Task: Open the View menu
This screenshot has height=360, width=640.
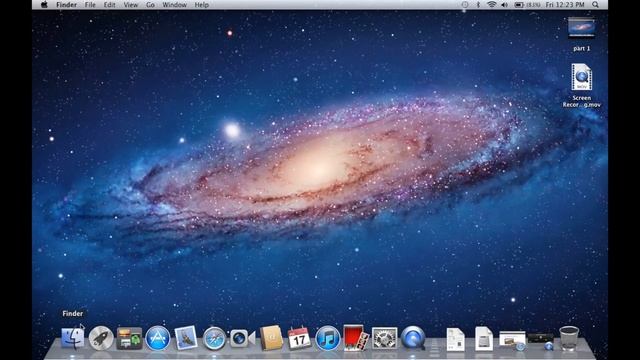Action: pos(131,5)
